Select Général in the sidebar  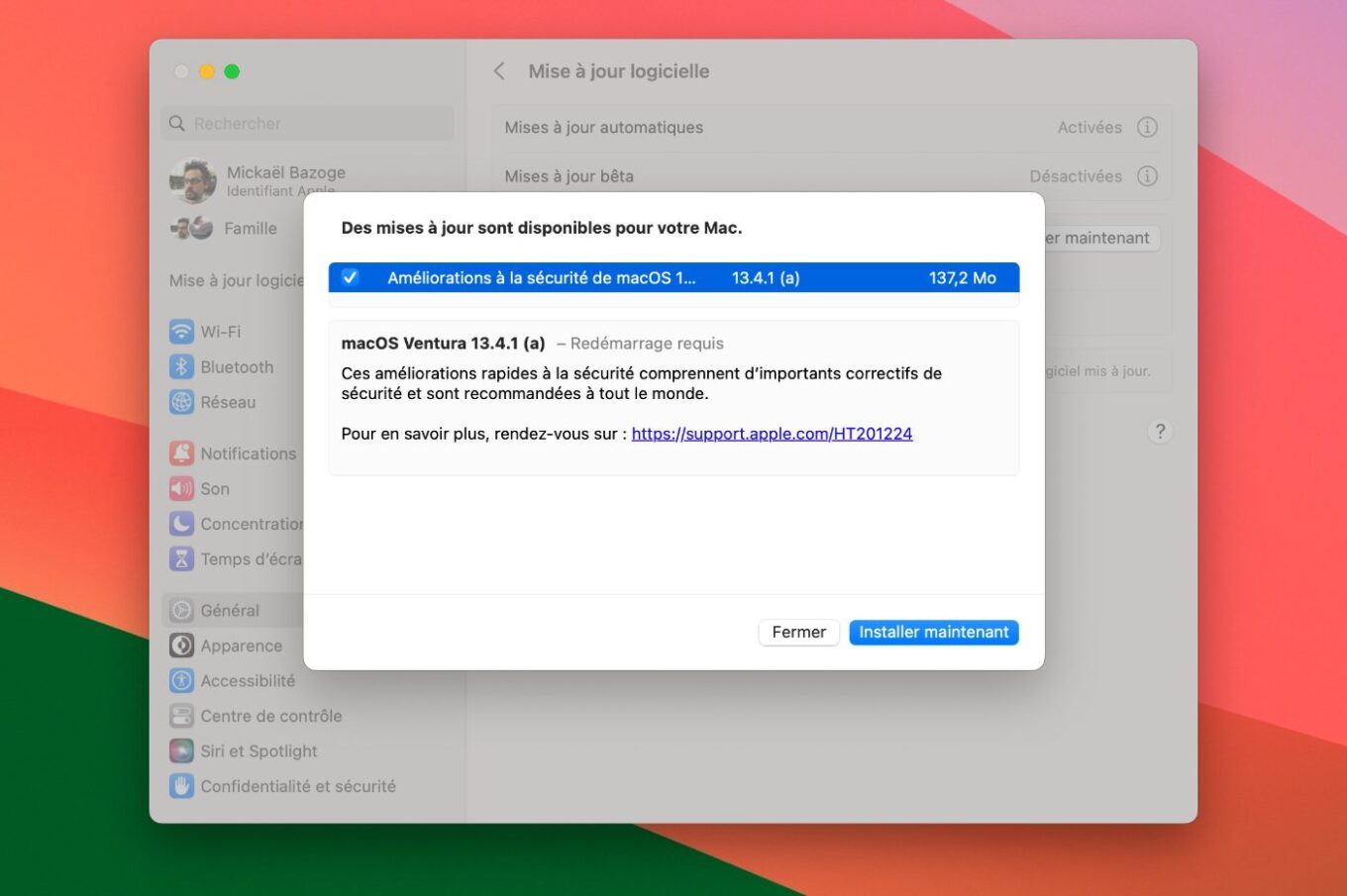coord(230,610)
